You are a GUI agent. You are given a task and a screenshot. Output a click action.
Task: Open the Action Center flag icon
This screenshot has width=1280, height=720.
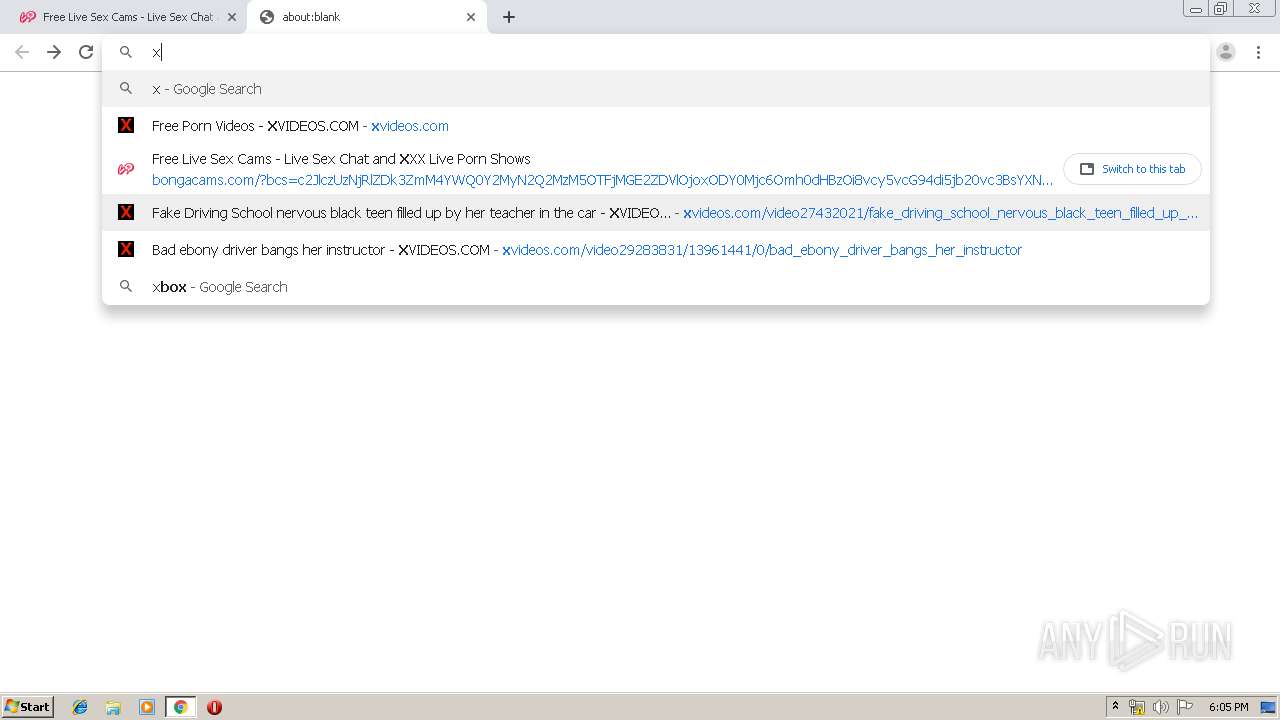click(x=1185, y=707)
